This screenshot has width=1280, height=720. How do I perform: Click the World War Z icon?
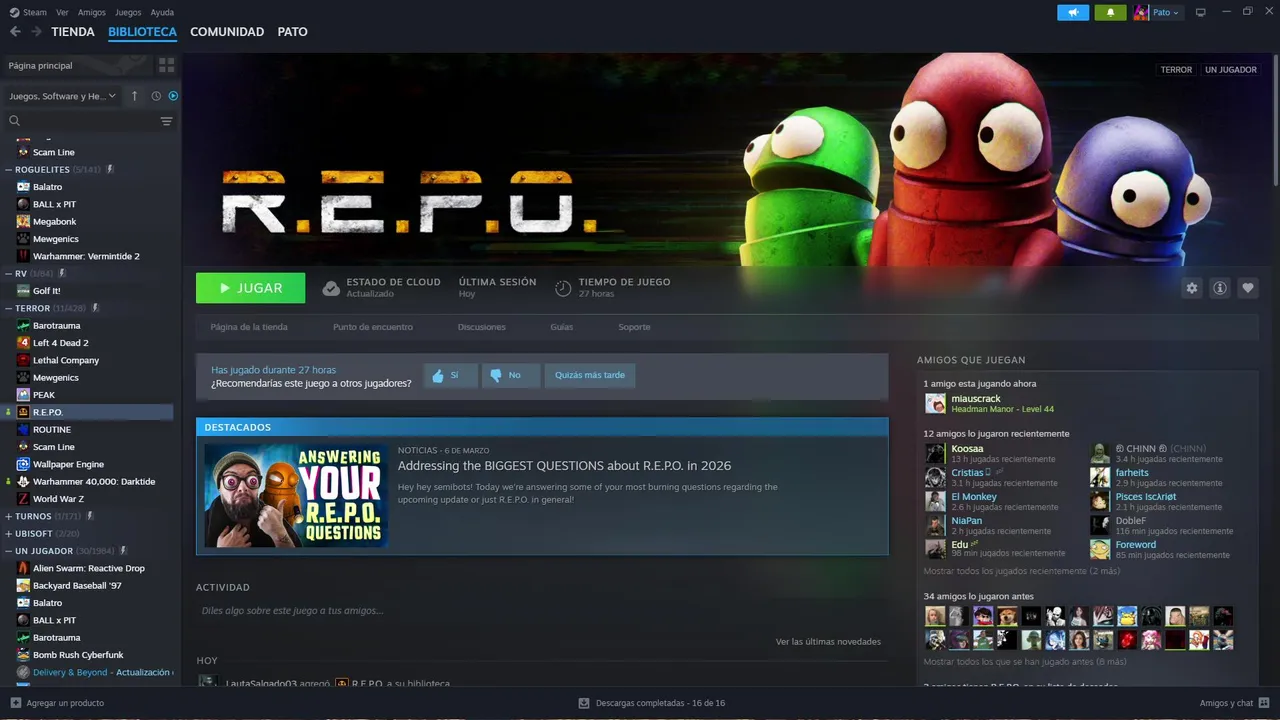23,499
